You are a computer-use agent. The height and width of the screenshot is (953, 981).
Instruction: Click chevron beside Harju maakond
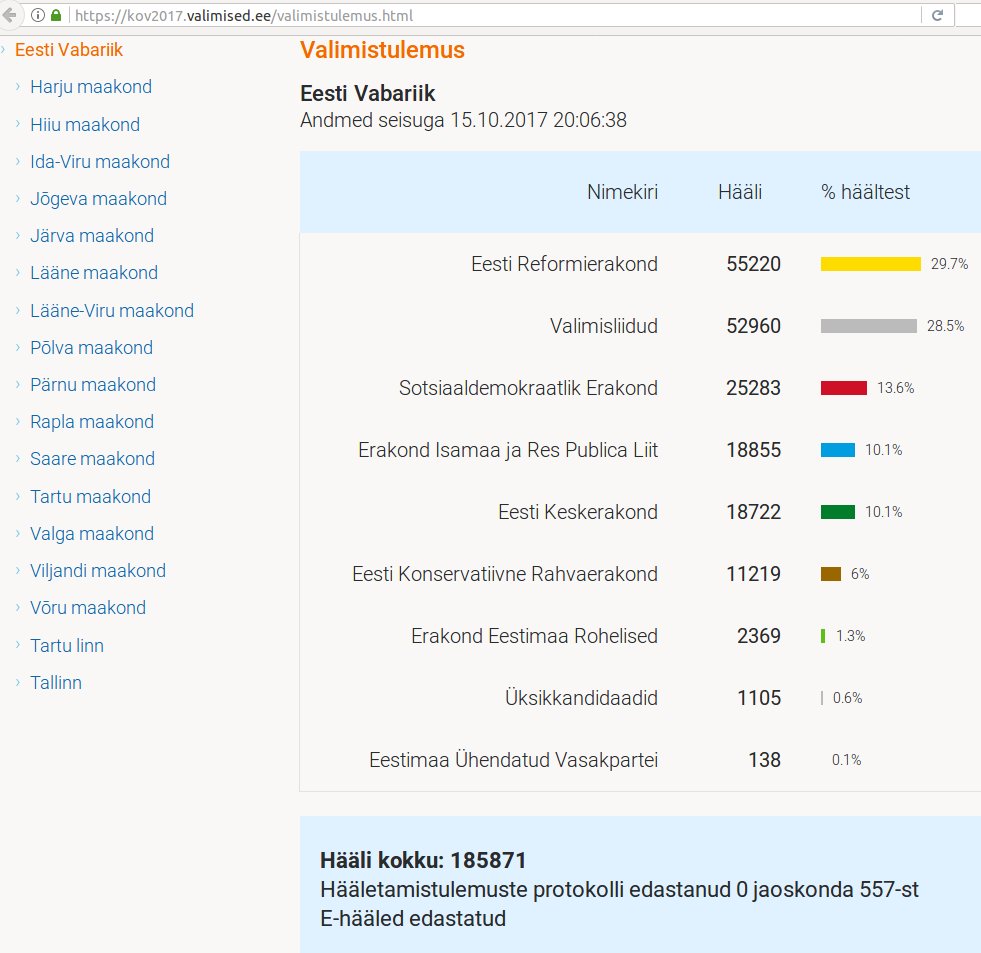(x=18, y=87)
